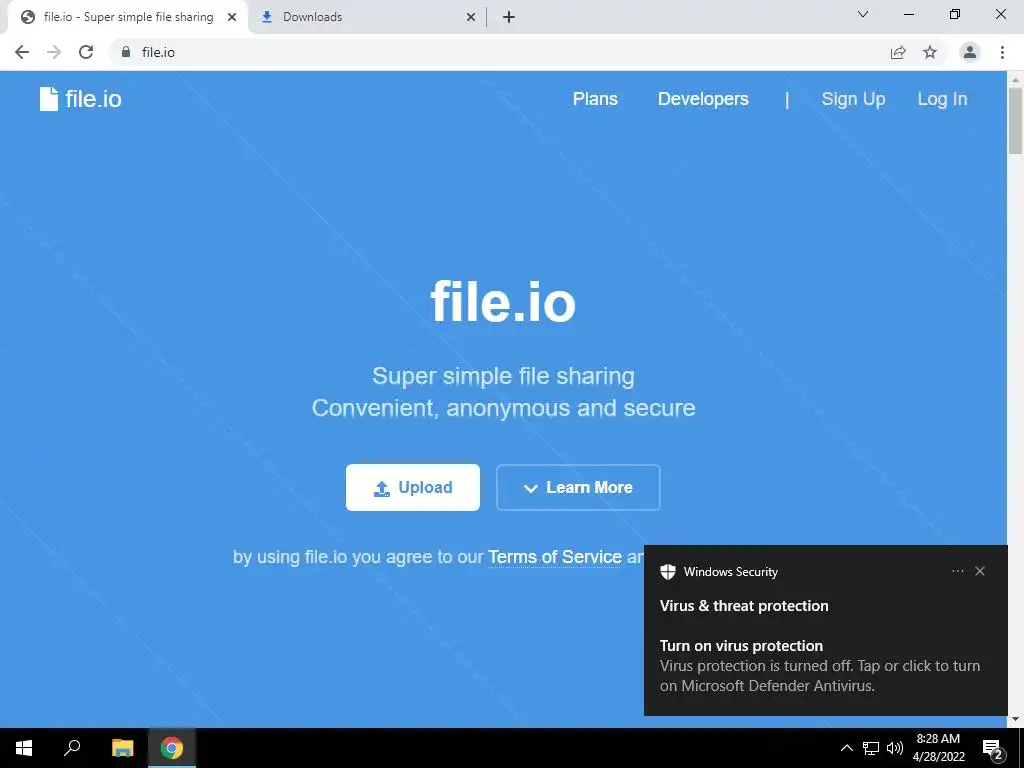Select the file.io Super simple file sharing tab

(x=129, y=17)
